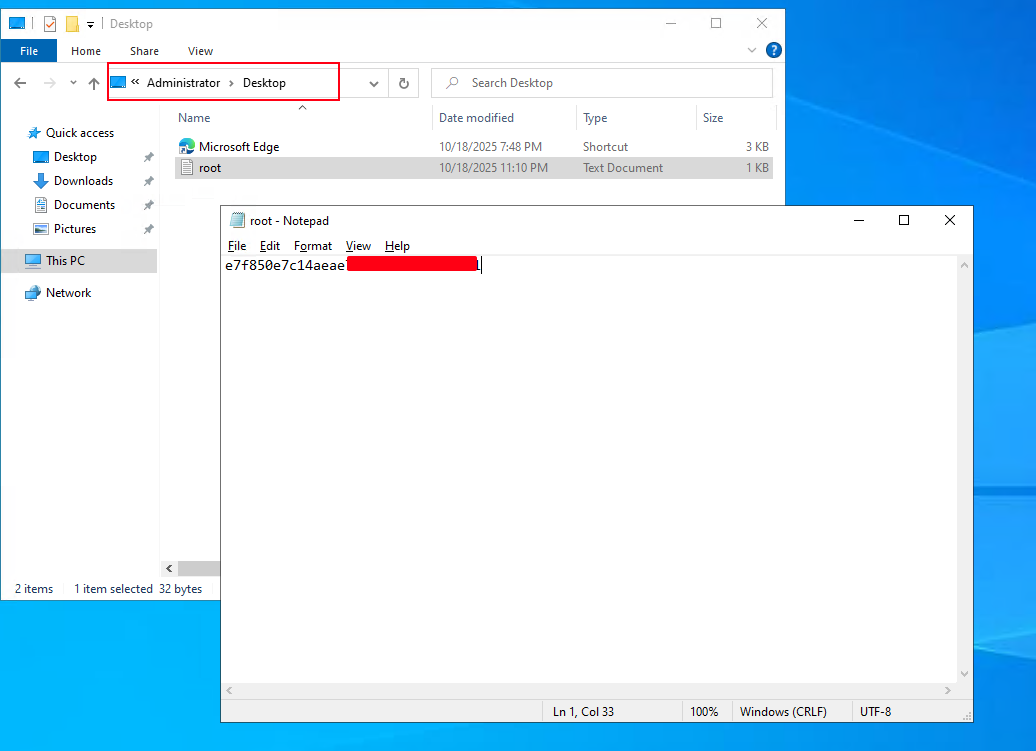Go up one folder level

pos(94,83)
